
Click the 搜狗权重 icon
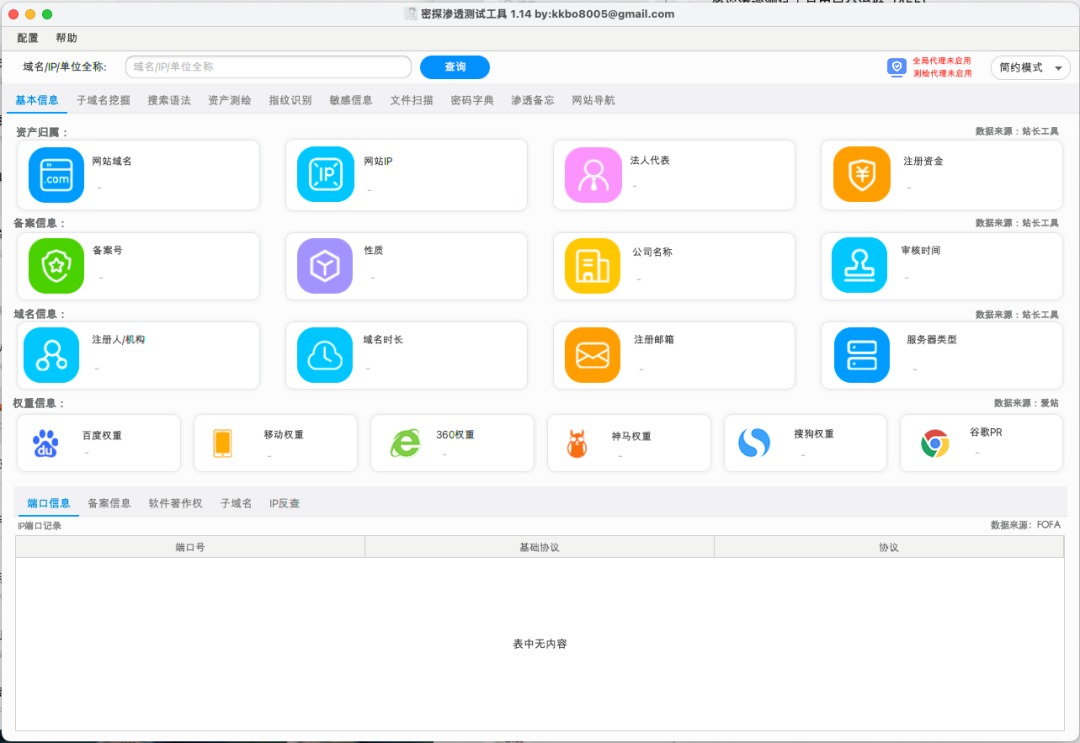tap(754, 443)
